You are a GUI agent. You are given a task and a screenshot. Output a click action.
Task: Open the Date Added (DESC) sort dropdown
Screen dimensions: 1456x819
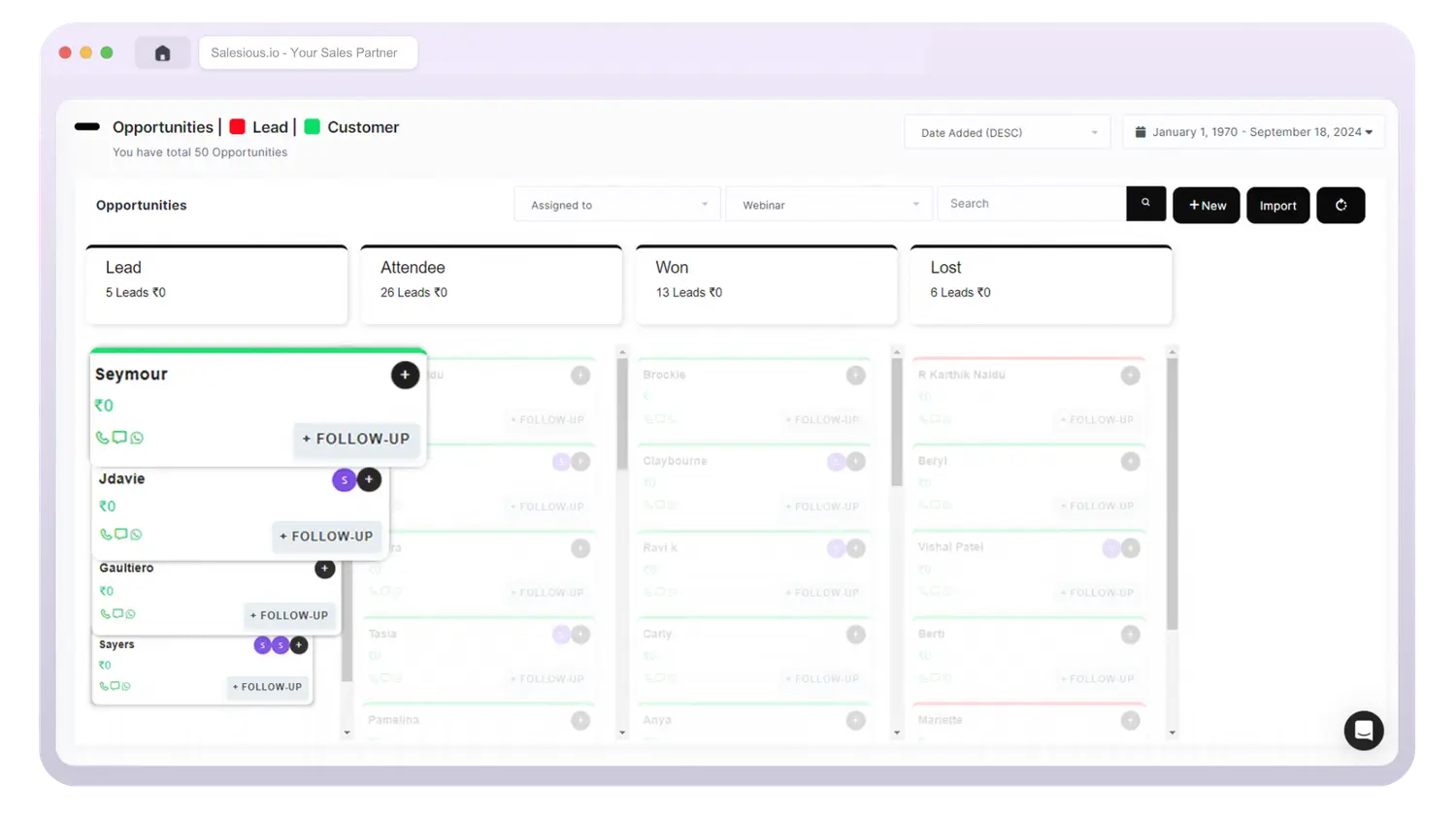tap(1007, 133)
